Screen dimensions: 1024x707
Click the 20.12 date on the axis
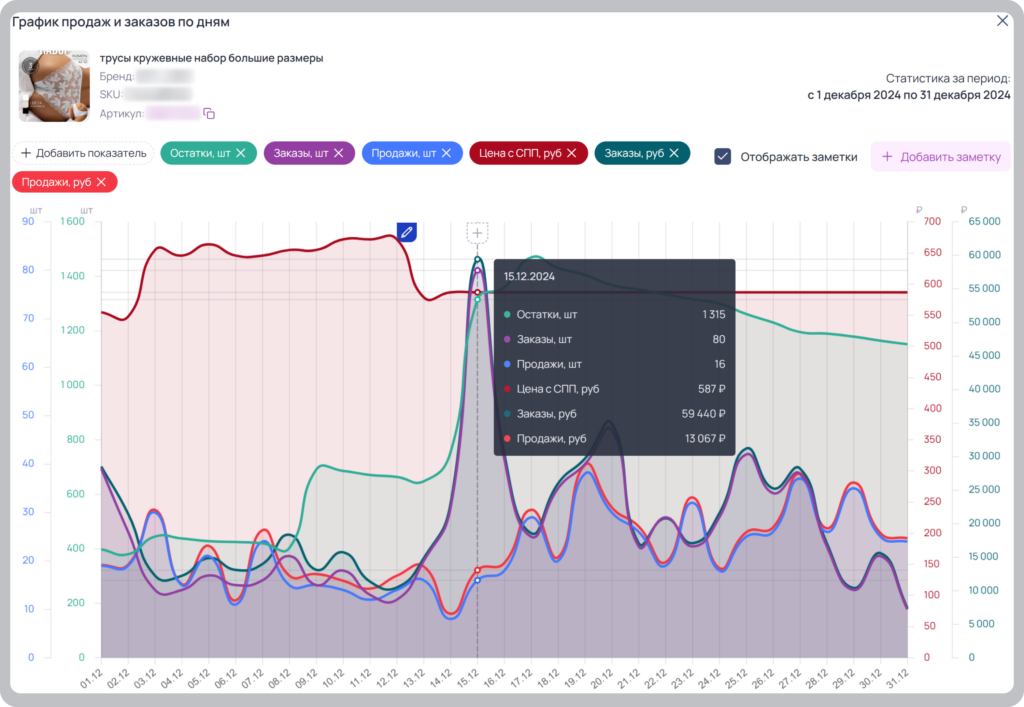pos(601,678)
